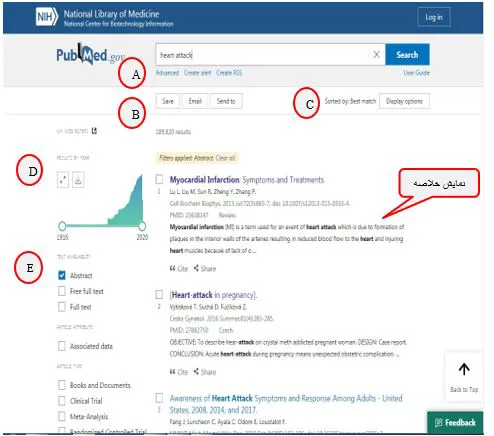This screenshot has width=494, height=436.
Task: Download the results by year data
Action: click(x=78, y=180)
